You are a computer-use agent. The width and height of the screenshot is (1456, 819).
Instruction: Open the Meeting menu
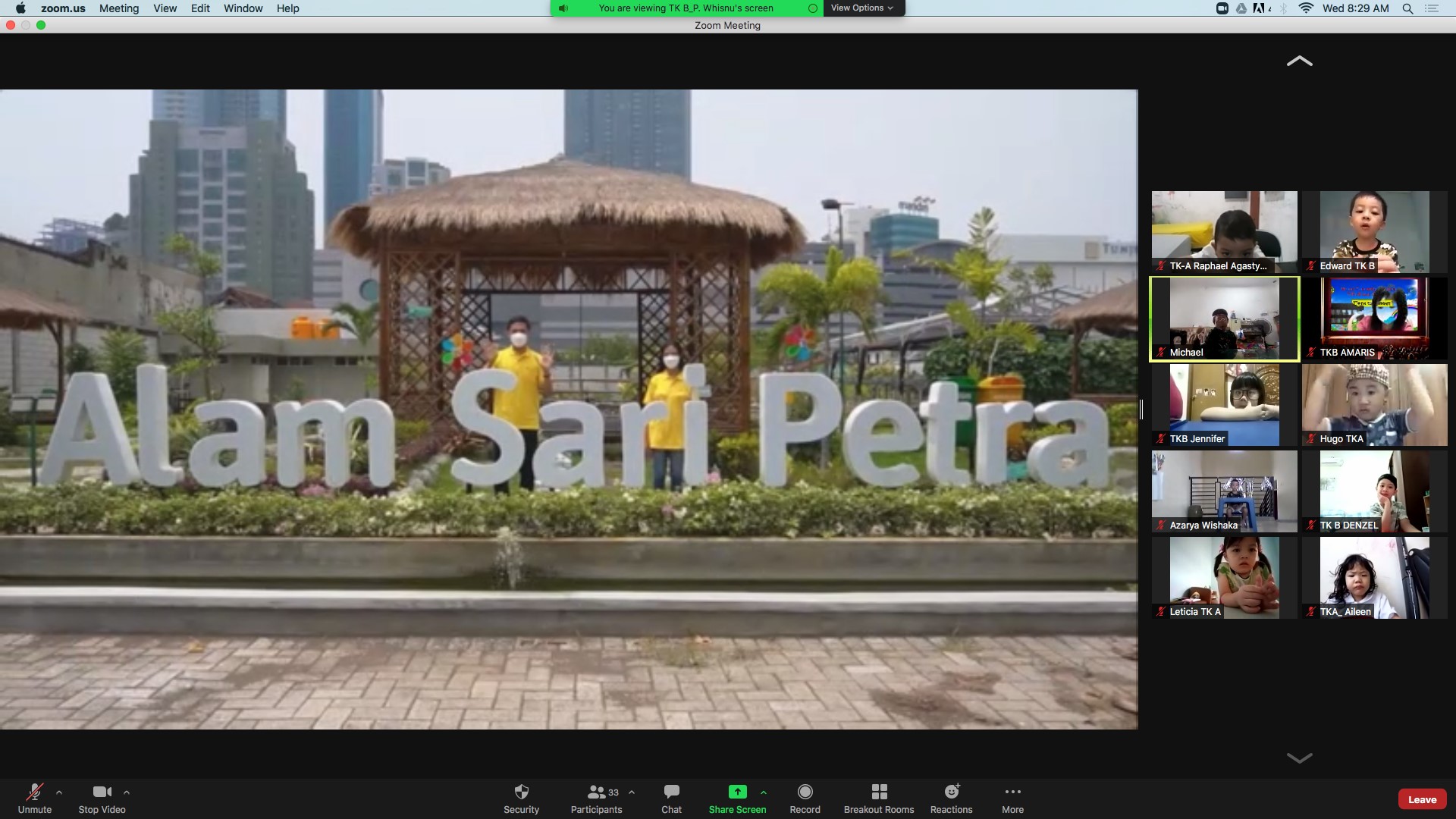tap(119, 8)
